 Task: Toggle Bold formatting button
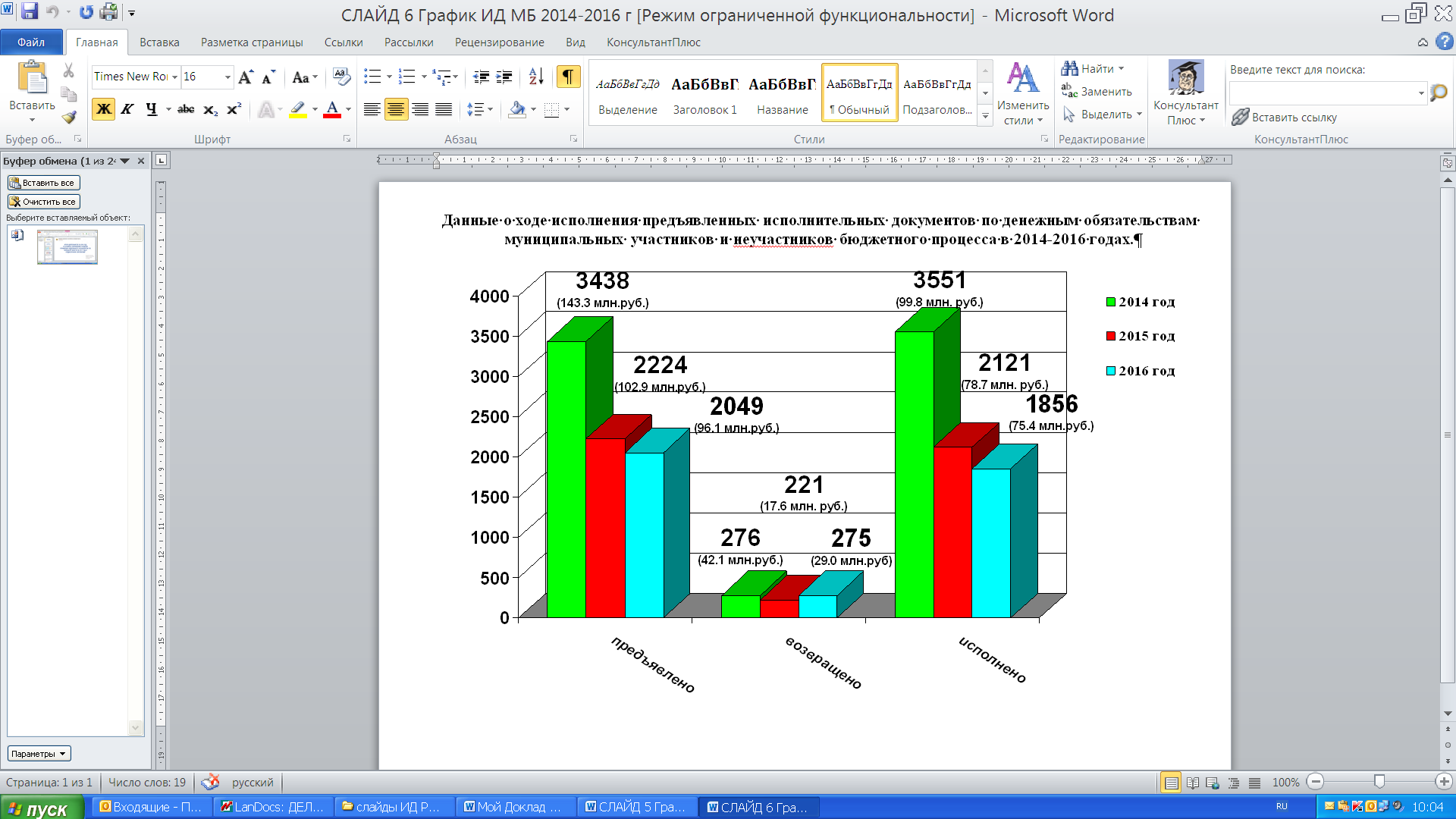pos(104,109)
